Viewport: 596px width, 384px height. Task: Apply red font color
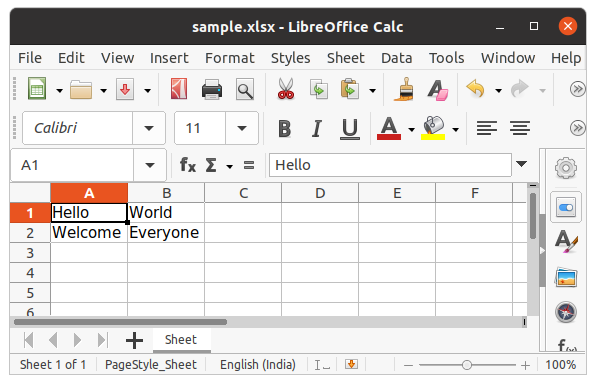pos(389,128)
